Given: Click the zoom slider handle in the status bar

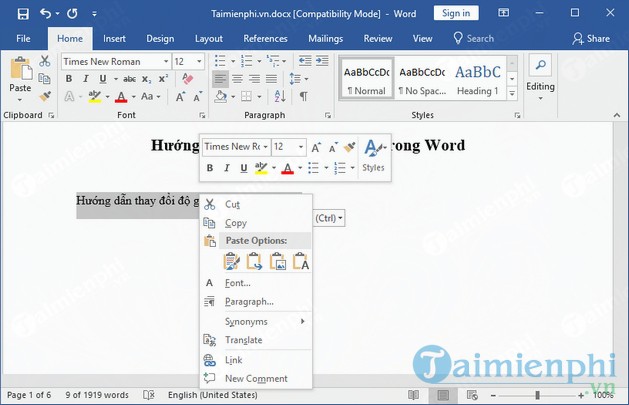Looking at the screenshot, I should click(538, 395).
